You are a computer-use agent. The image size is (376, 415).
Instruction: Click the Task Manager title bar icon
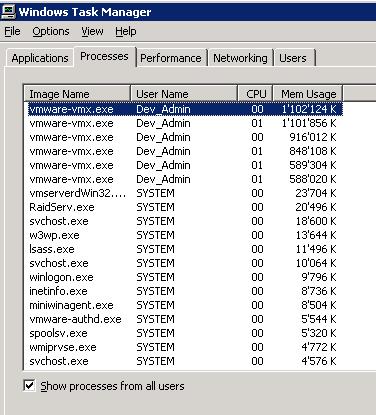point(8,11)
